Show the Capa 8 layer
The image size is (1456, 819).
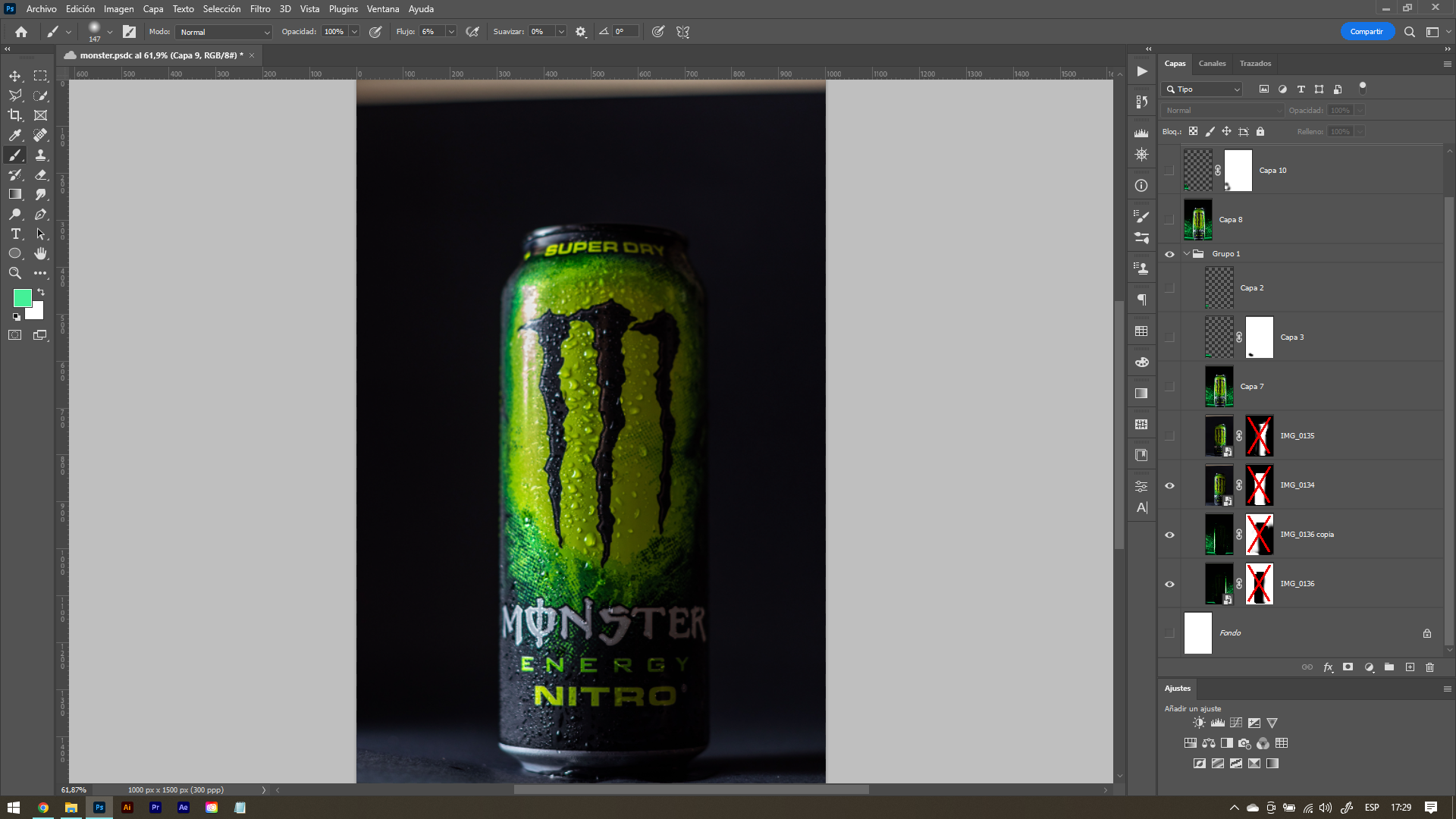point(1169,220)
